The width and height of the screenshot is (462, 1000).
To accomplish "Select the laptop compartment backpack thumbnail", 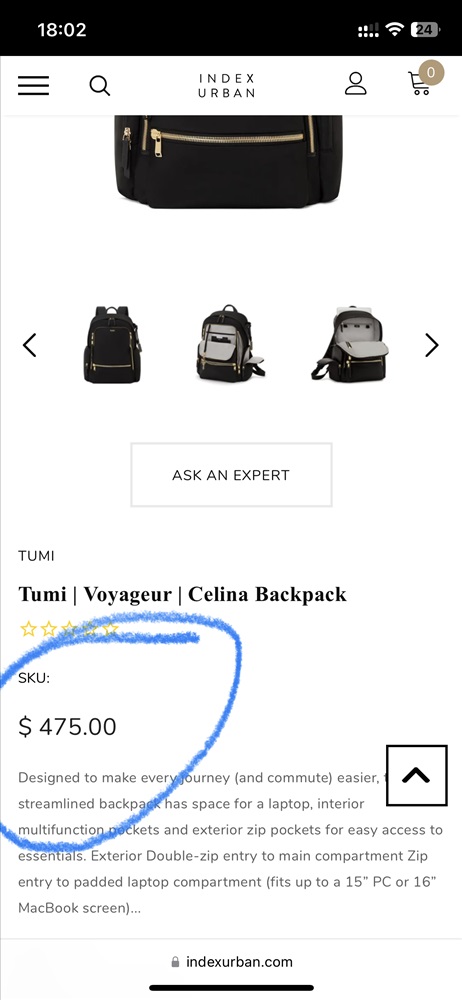I will click(x=350, y=344).
